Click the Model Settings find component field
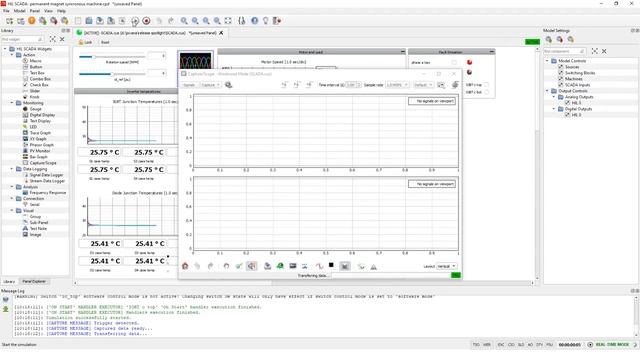The width and height of the screenshot is (640, 360). click(x=565, y=51)
